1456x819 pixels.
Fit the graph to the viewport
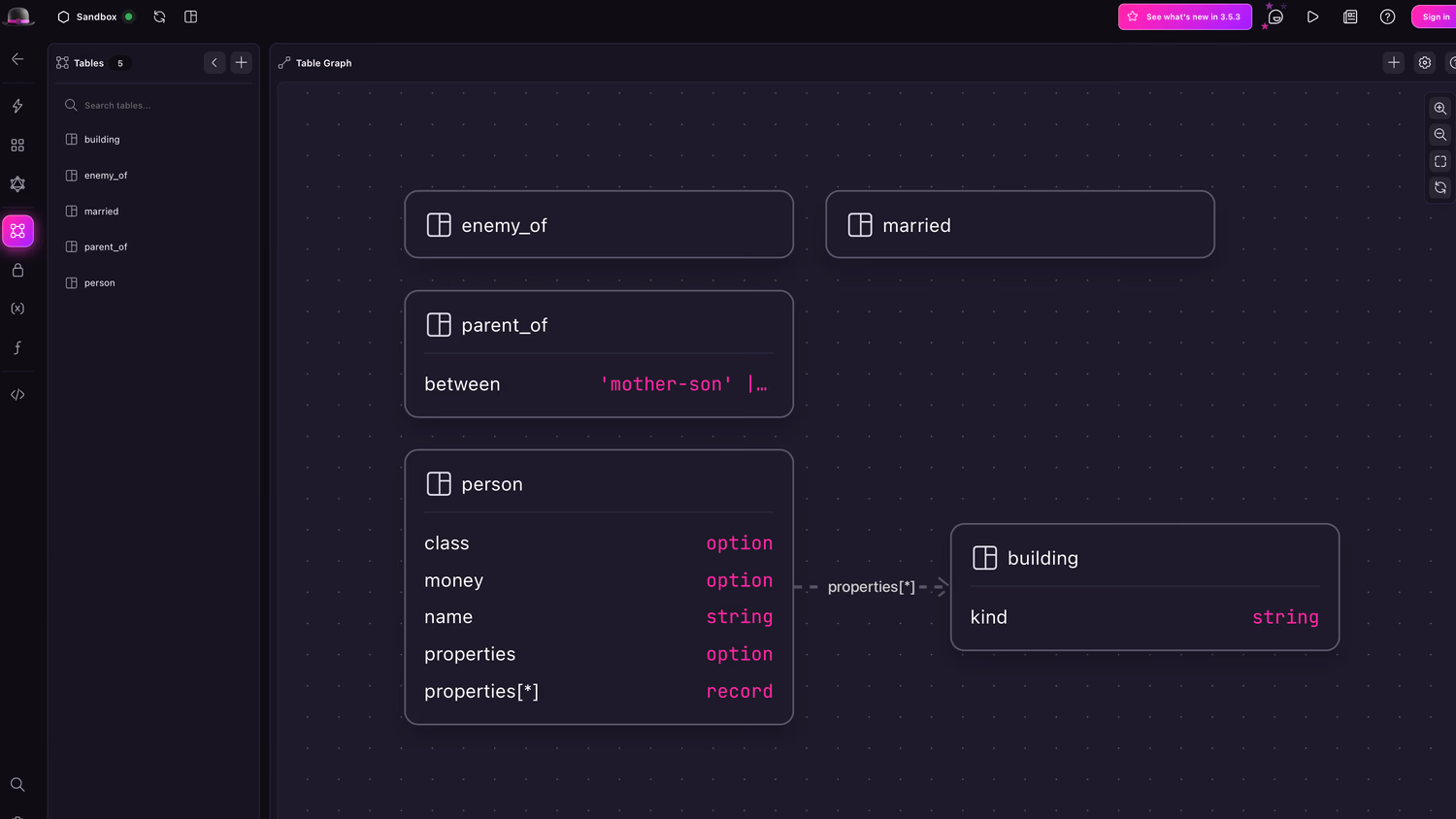point(1440,161)
